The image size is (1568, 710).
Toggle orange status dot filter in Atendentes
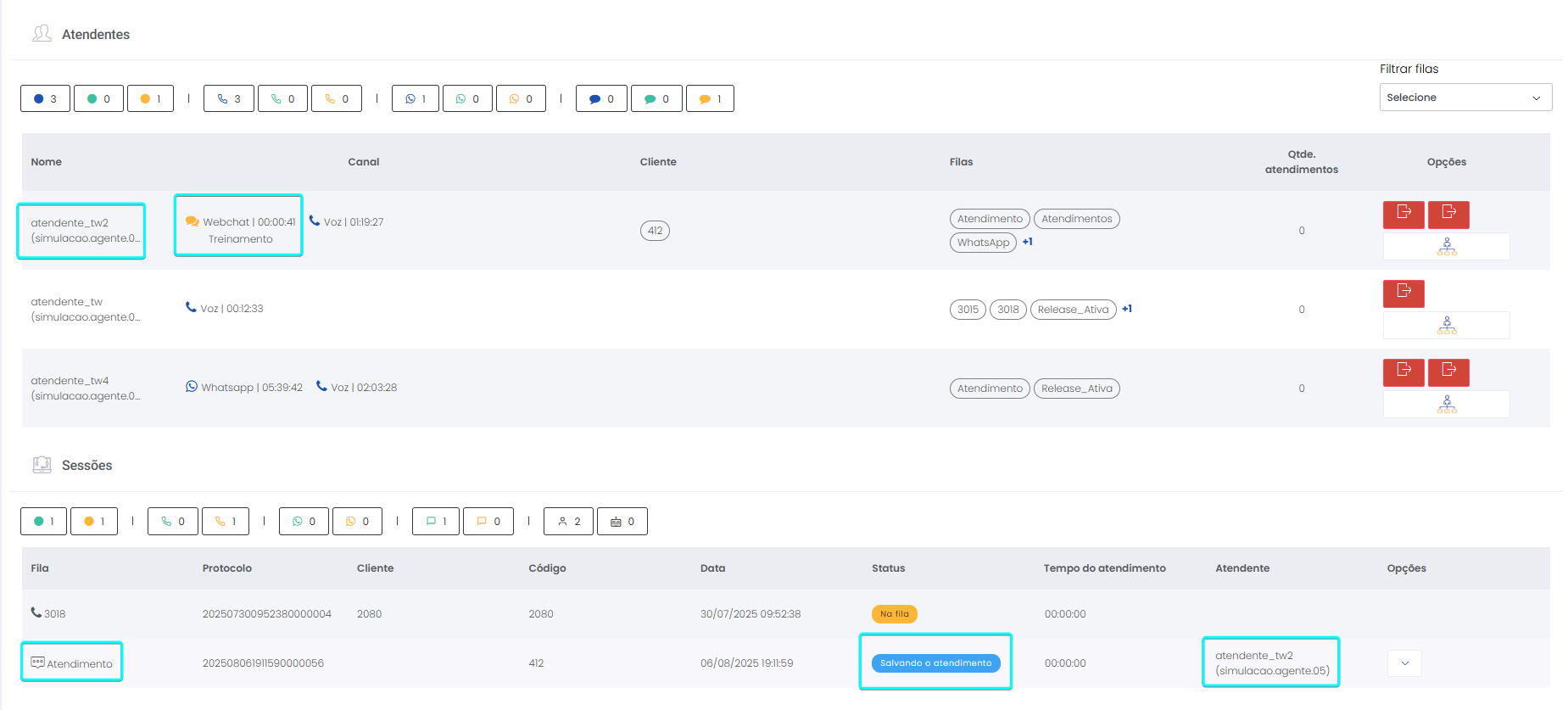tap(151, 99)
